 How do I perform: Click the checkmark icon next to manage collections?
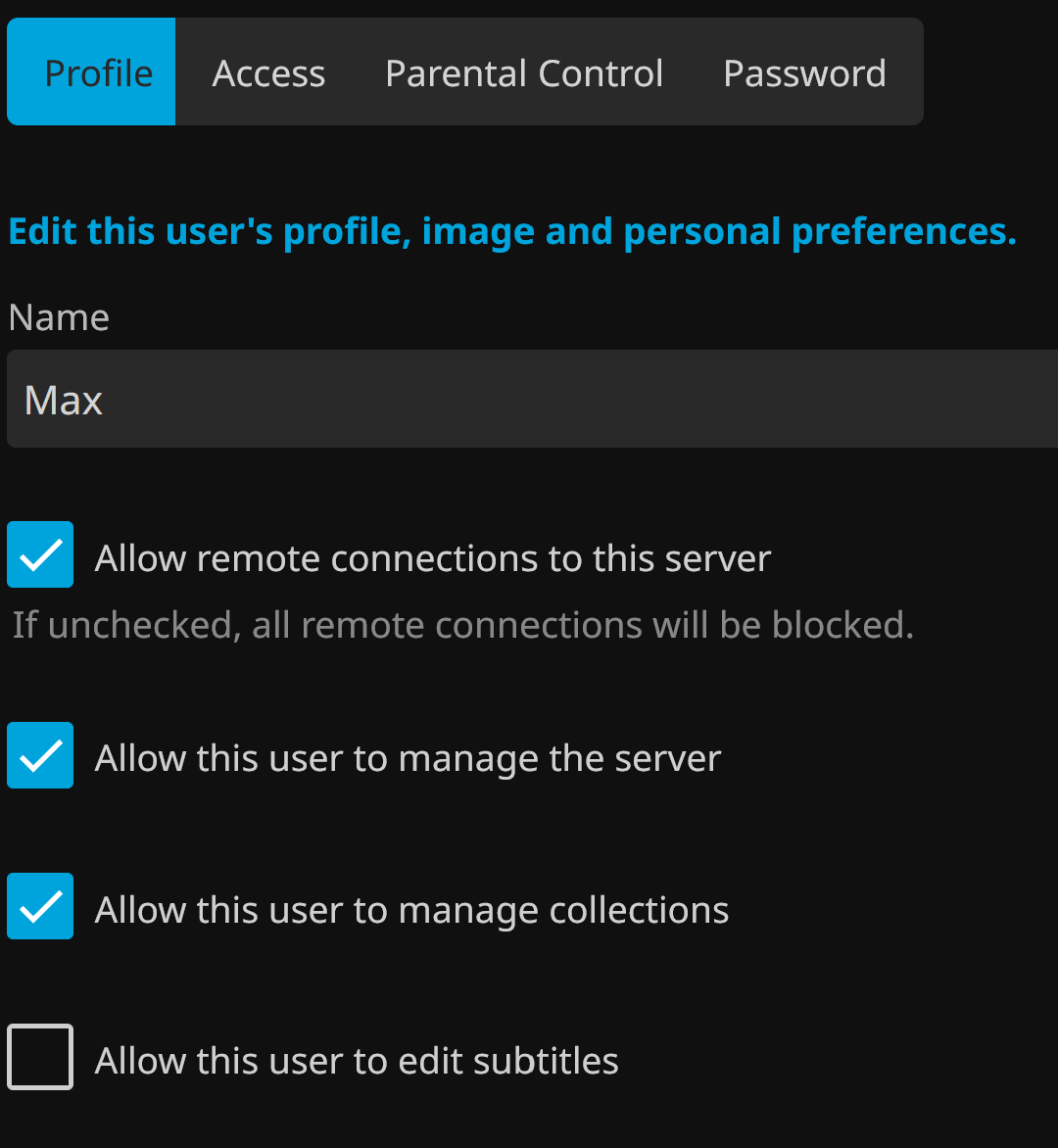[41, 907]
